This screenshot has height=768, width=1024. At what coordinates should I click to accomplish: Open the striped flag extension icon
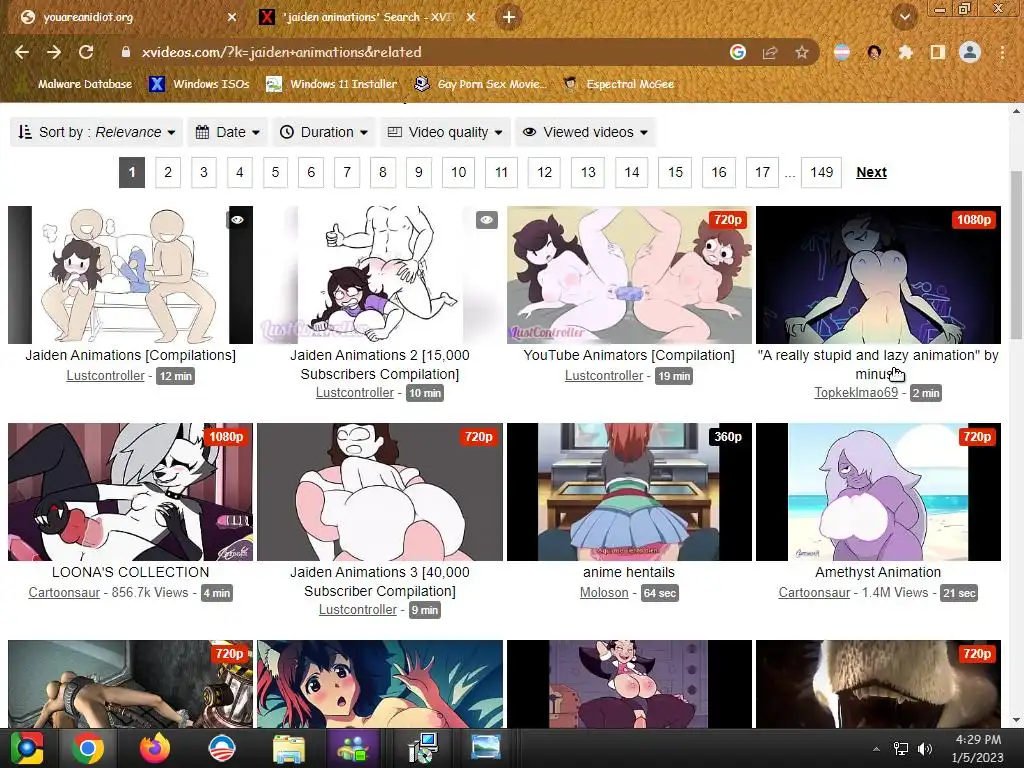pyautogui.click(x=842, y=52)
